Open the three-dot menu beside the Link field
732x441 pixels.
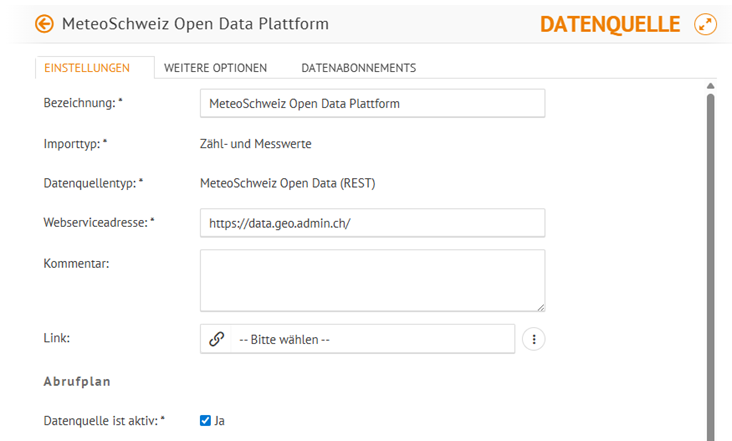pos(534,339)
